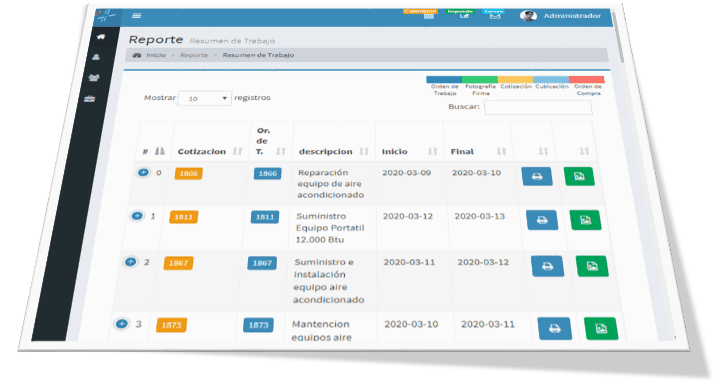Open the orange cotizacion badge 1867
The height and width of the screenshot is (385, 720).
coord(178,263)
